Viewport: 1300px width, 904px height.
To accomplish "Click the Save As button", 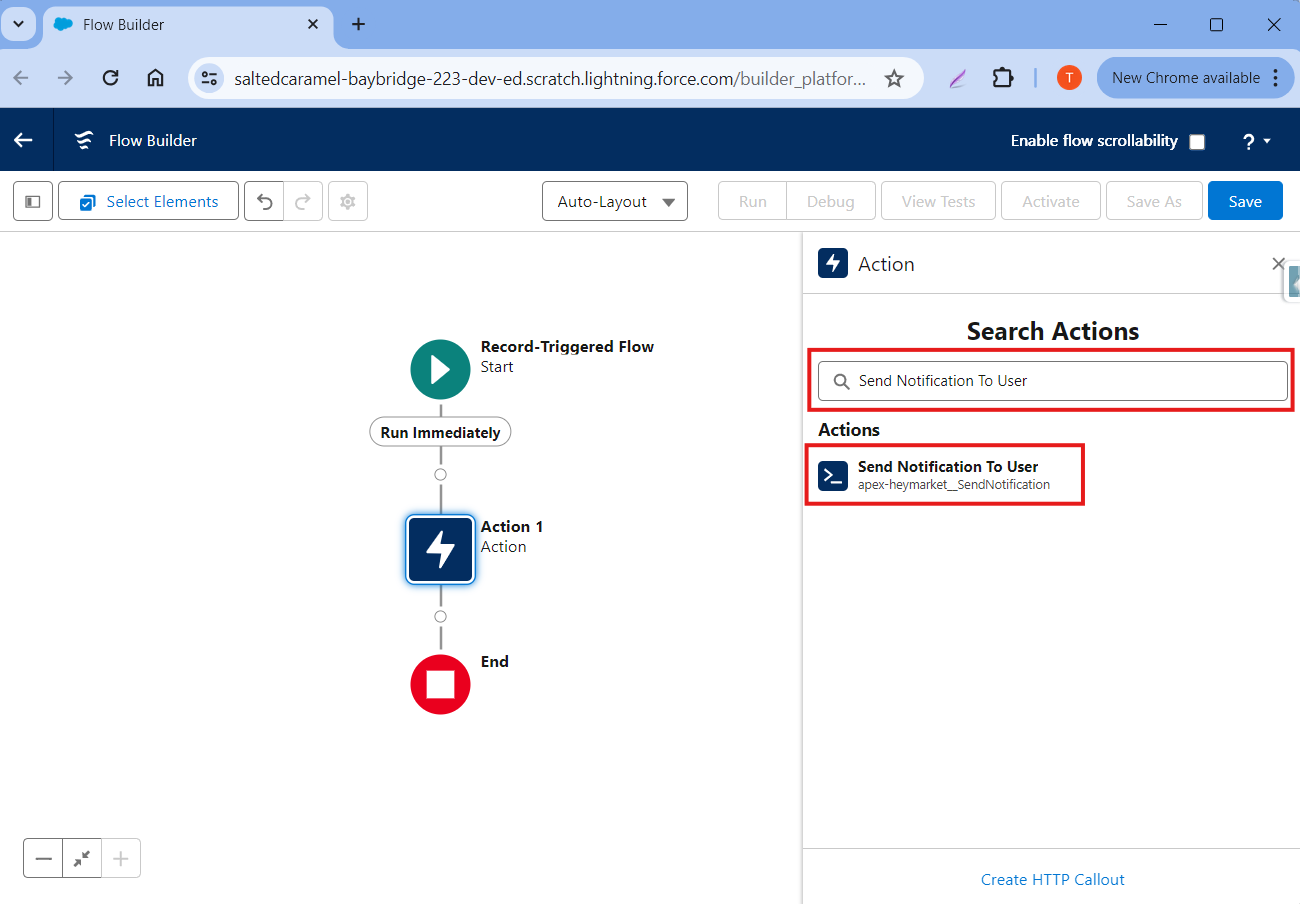I will [x=1154, y=201].
